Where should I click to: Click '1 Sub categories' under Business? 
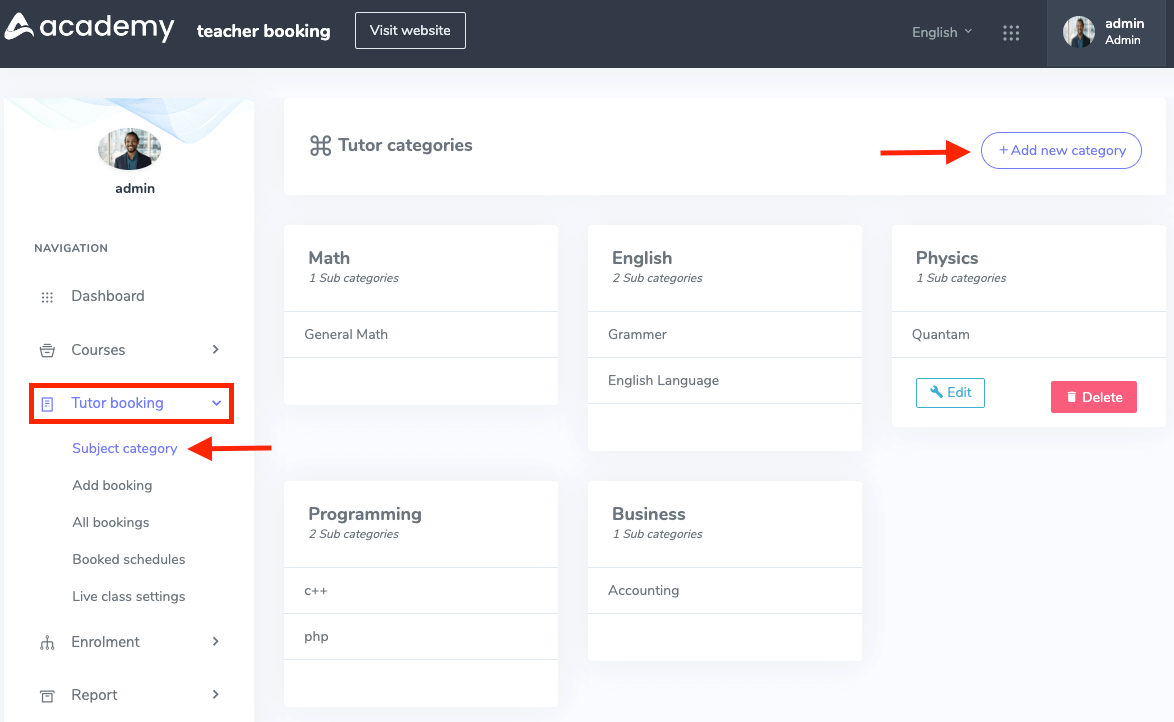(x=657, y=534)
